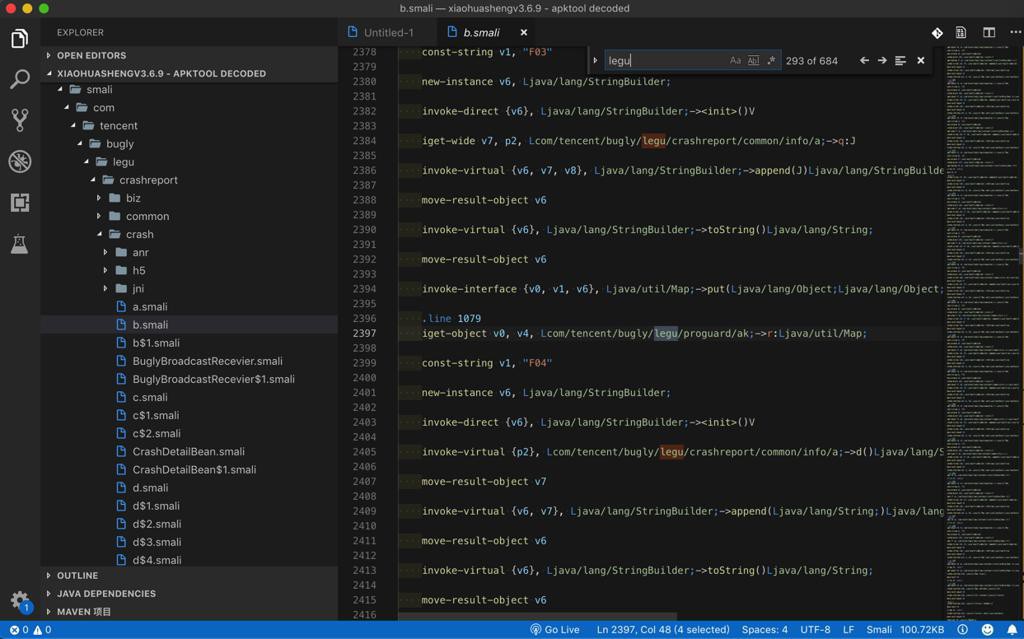
Task: Open the Manage gear menu
Action: (20, 600)
